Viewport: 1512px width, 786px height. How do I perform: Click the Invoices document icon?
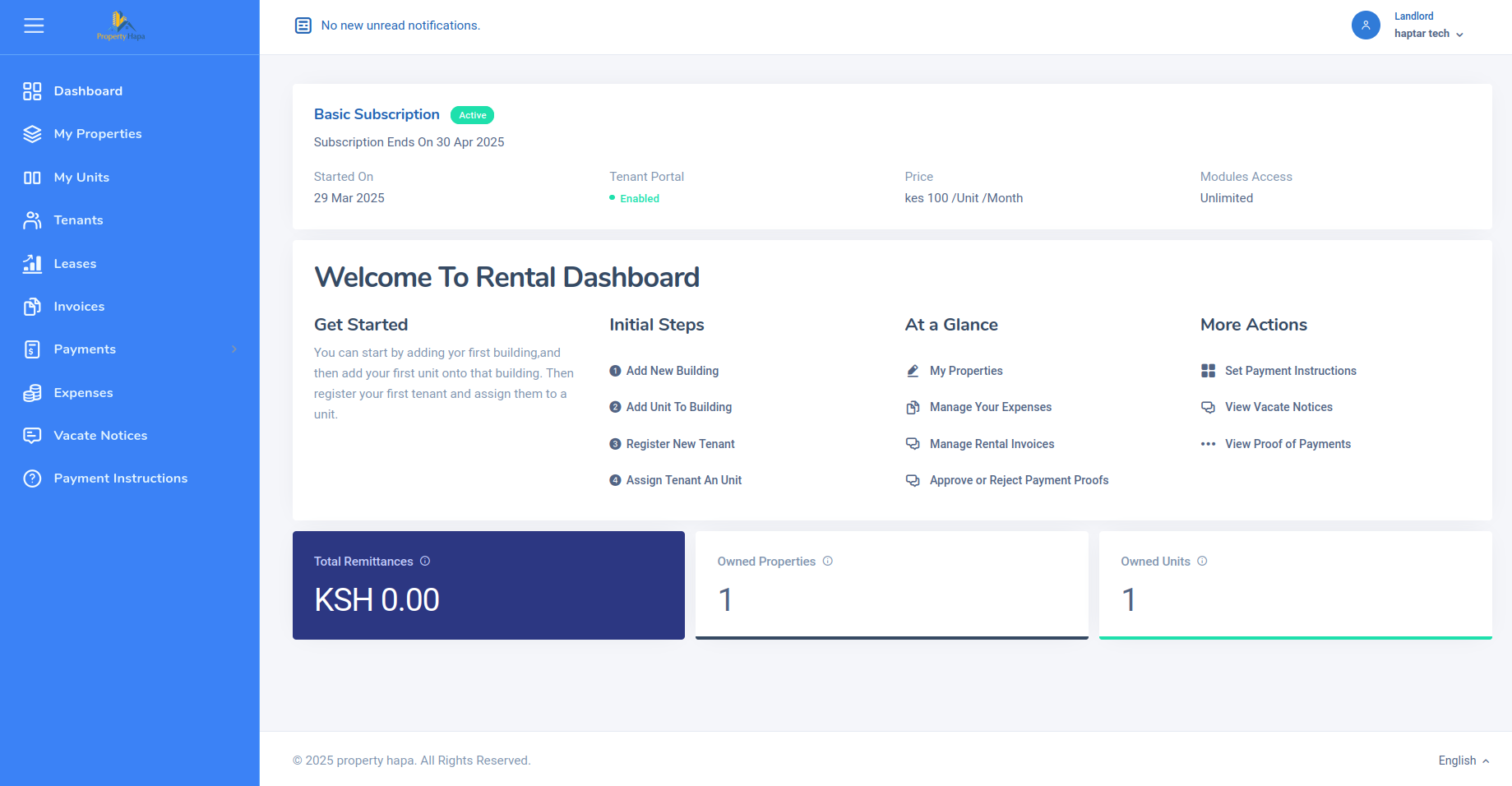click(x=32, y=307)
